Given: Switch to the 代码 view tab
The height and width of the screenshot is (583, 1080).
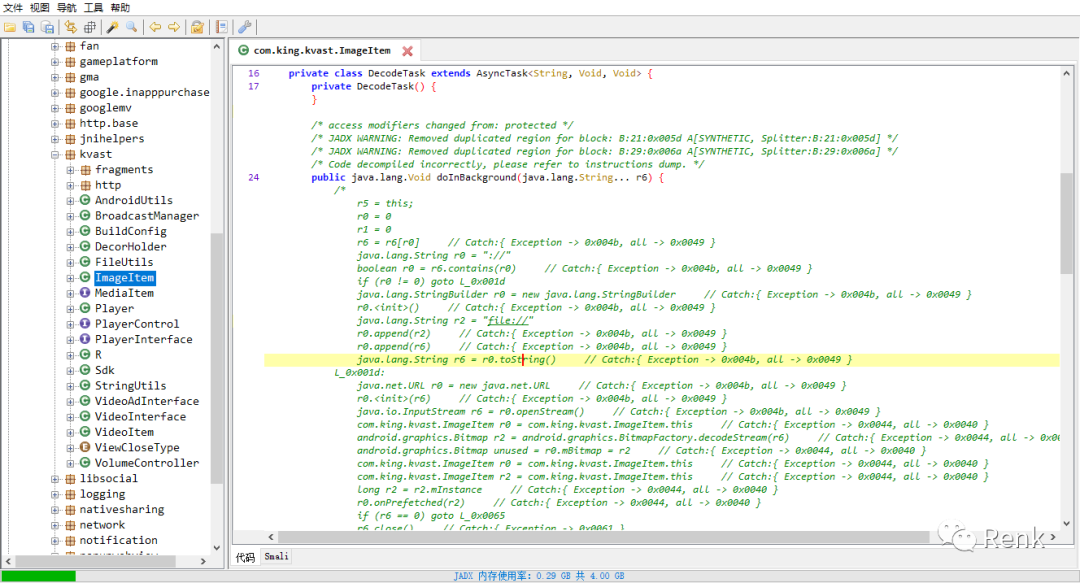Looking at the screenshot, I should [x=245, y=557].
